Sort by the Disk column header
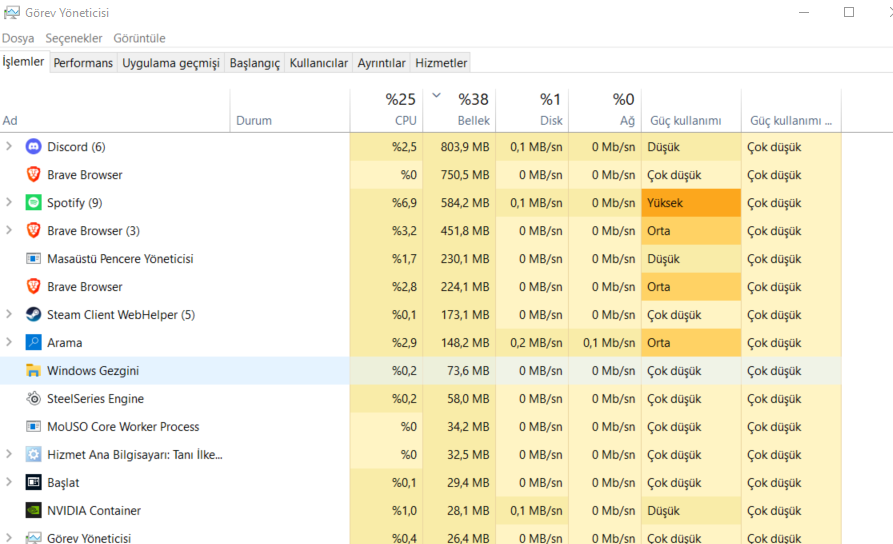Screen dimensions: 893x544 point(532,111)
